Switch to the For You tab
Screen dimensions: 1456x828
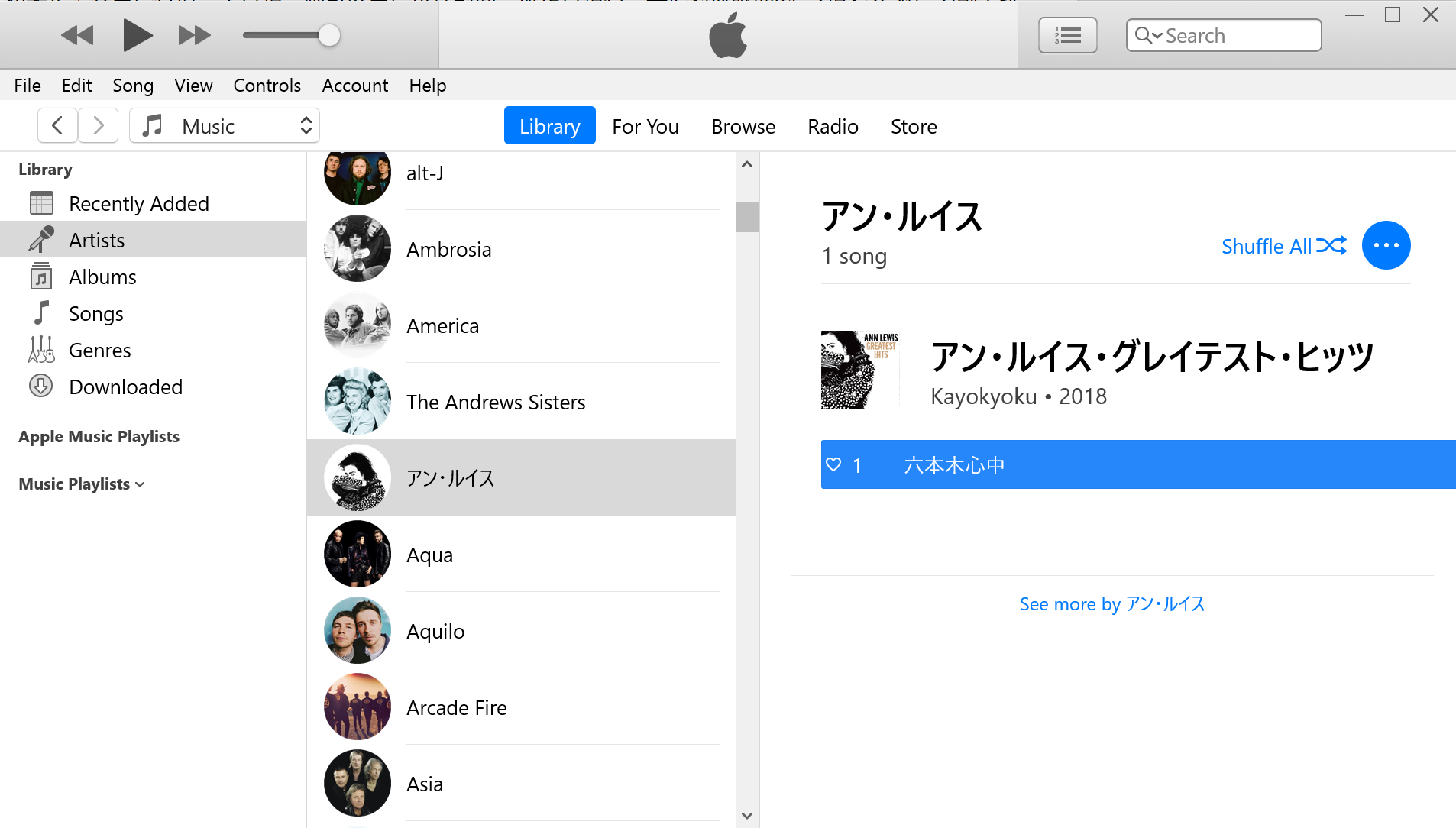click(645, 126)
